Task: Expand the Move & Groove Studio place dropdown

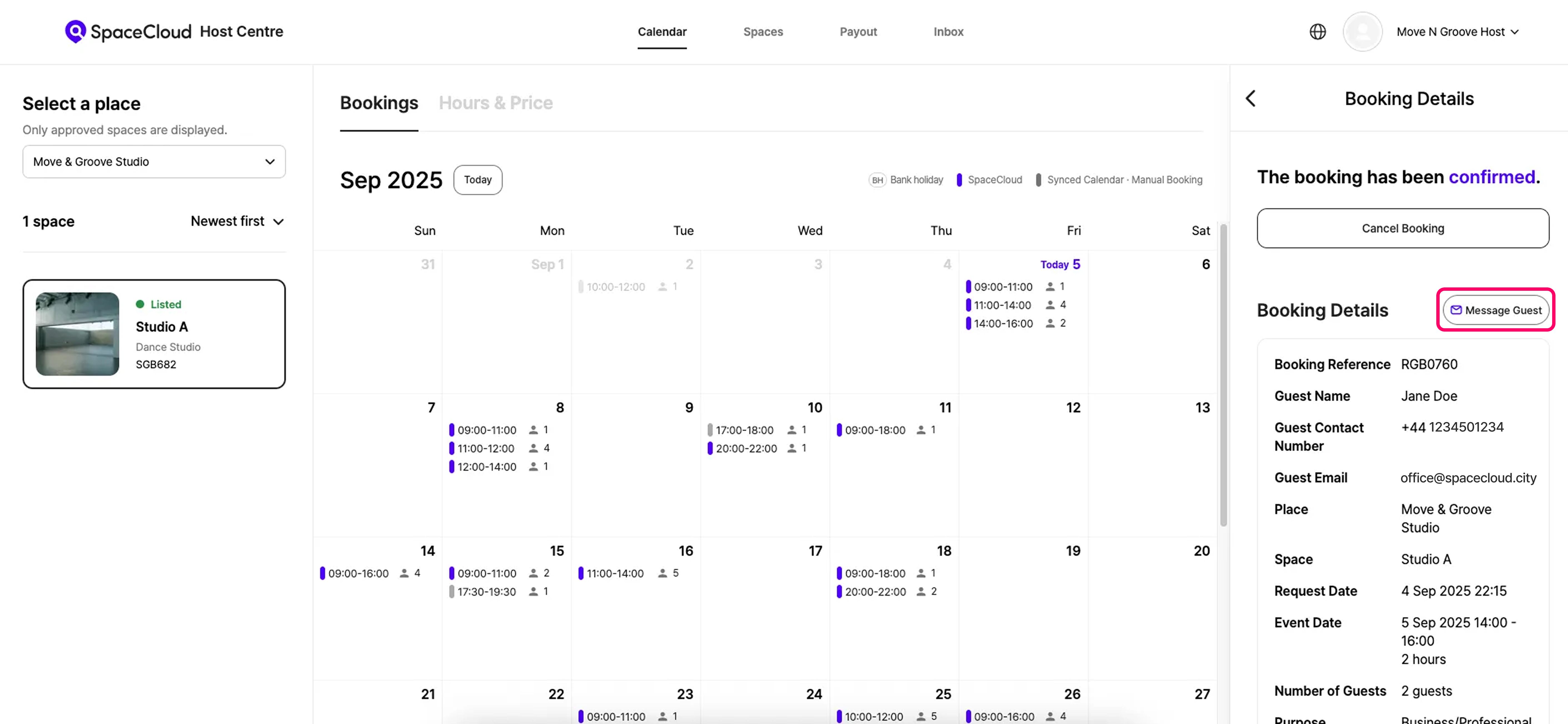Action: [x=154, y=162]
